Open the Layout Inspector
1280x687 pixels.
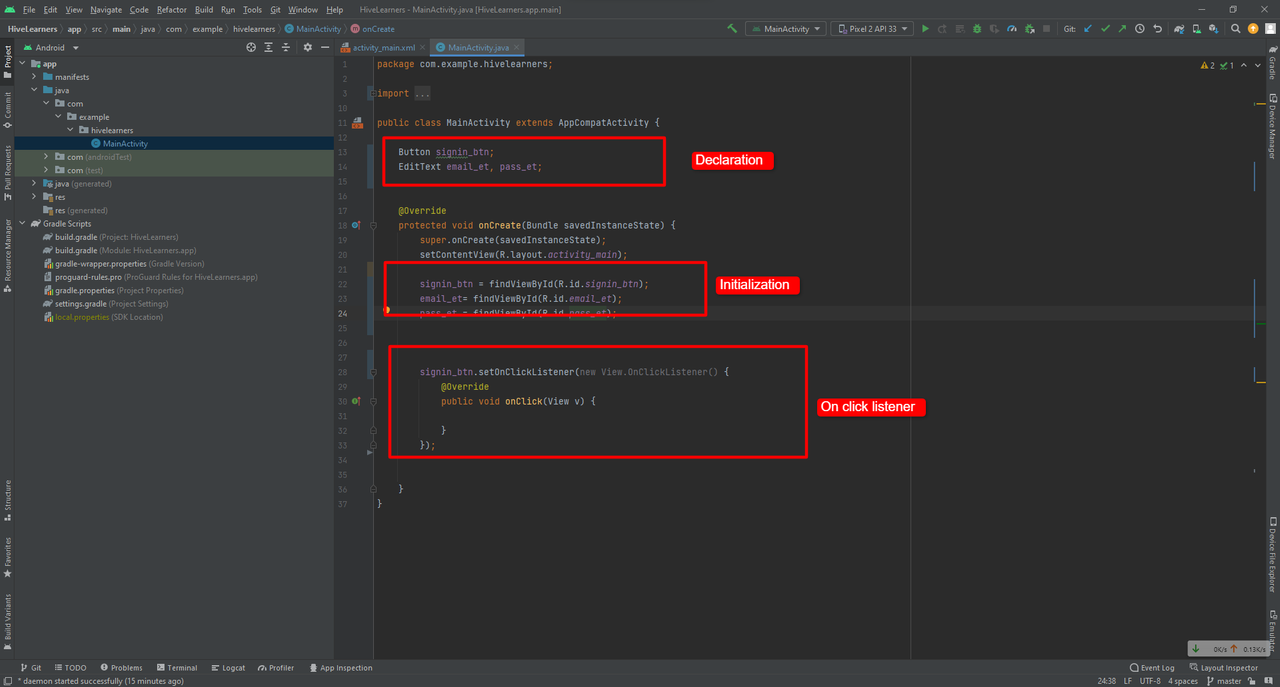click(1223, 667)
